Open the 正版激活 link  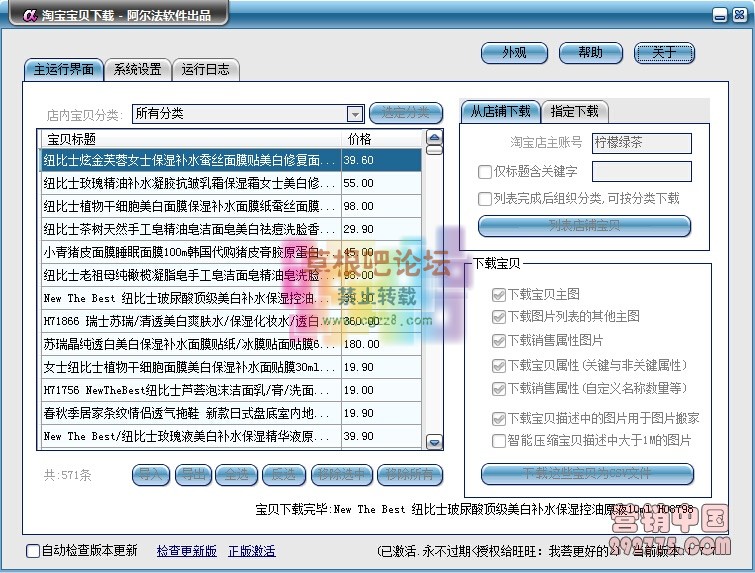click(252, 551)
